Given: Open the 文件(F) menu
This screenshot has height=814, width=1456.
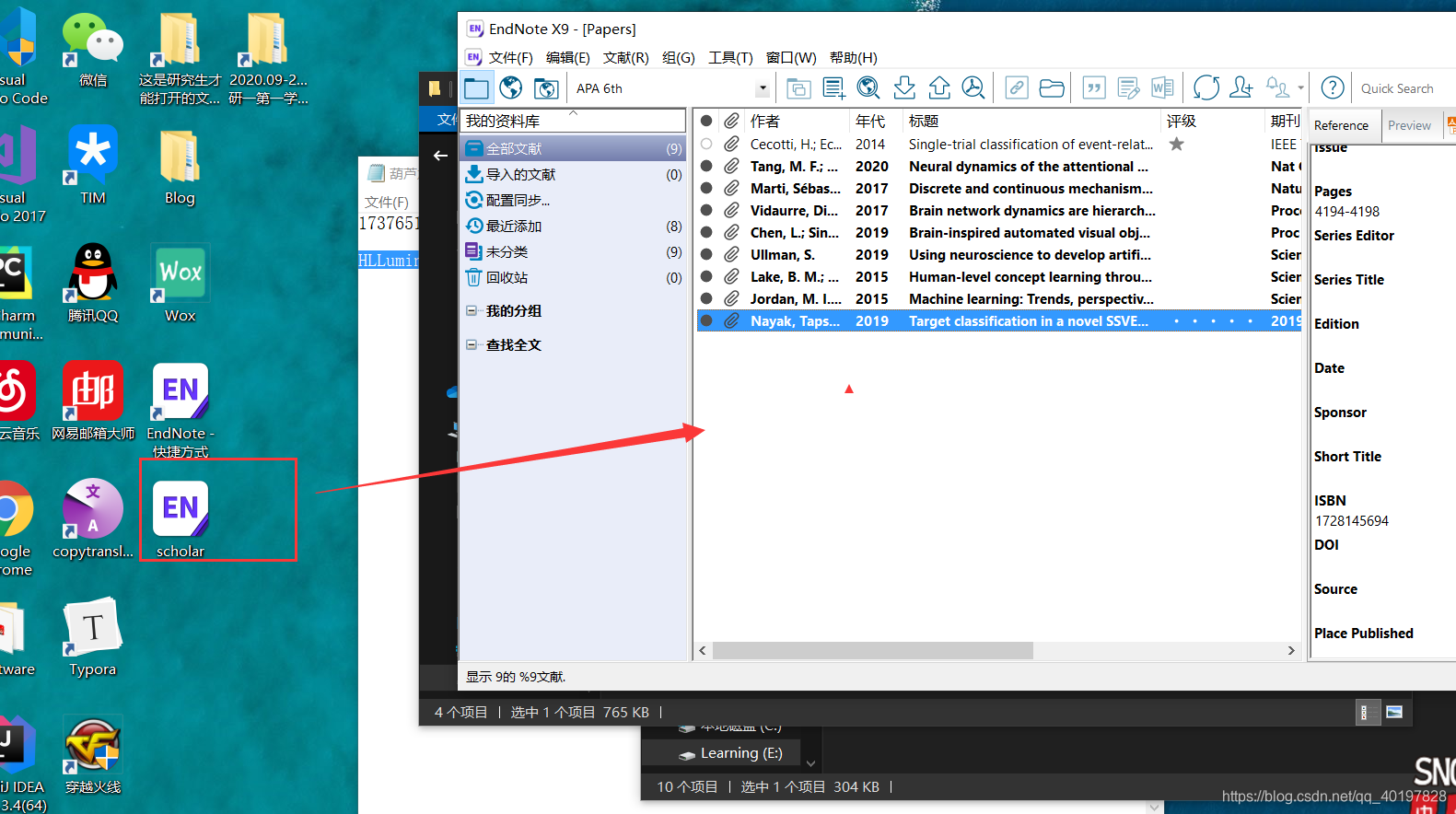Looking at the screenshot, I should 510,57.
